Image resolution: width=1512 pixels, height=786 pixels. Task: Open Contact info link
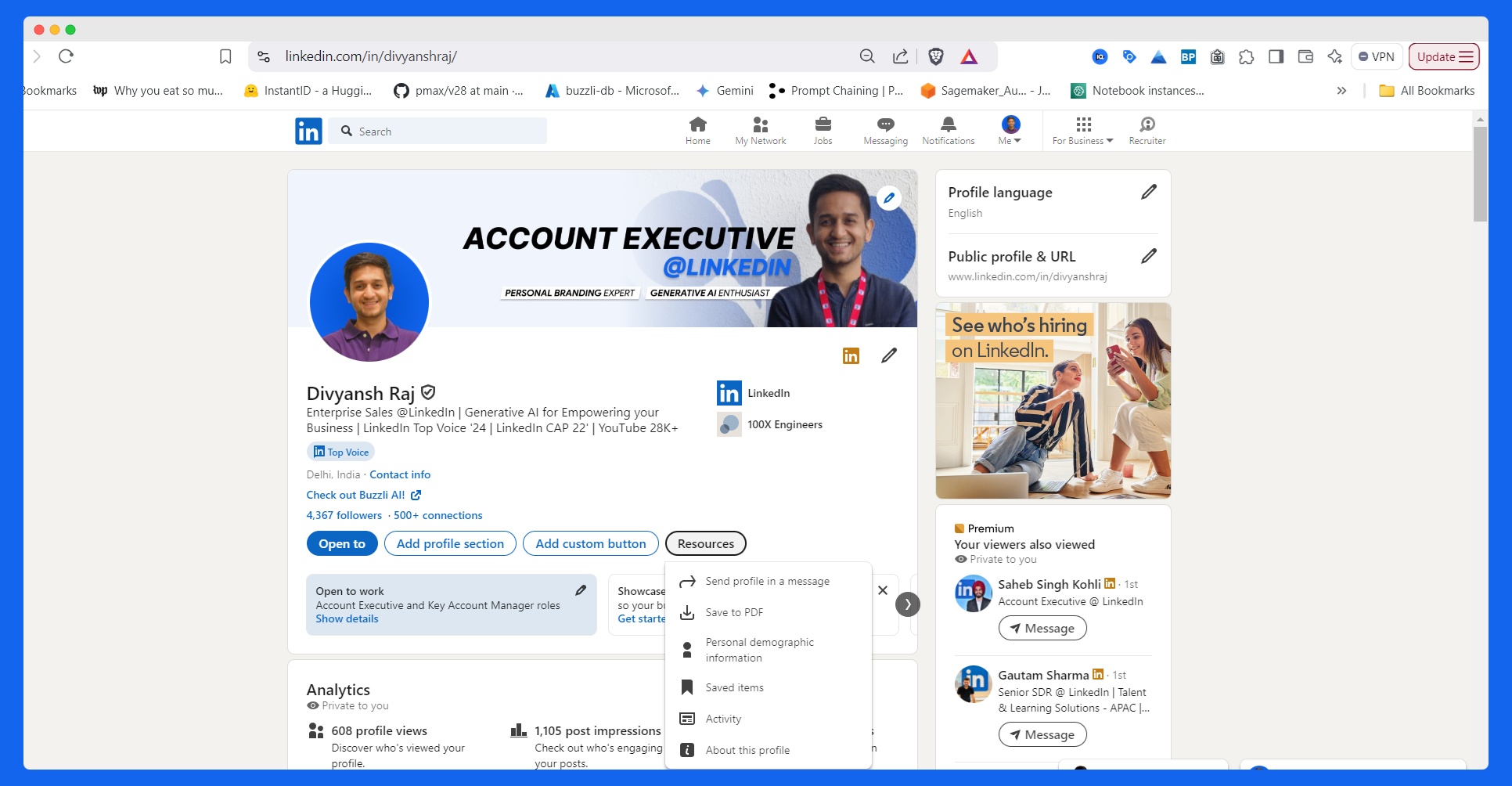(x=400, y=474)
